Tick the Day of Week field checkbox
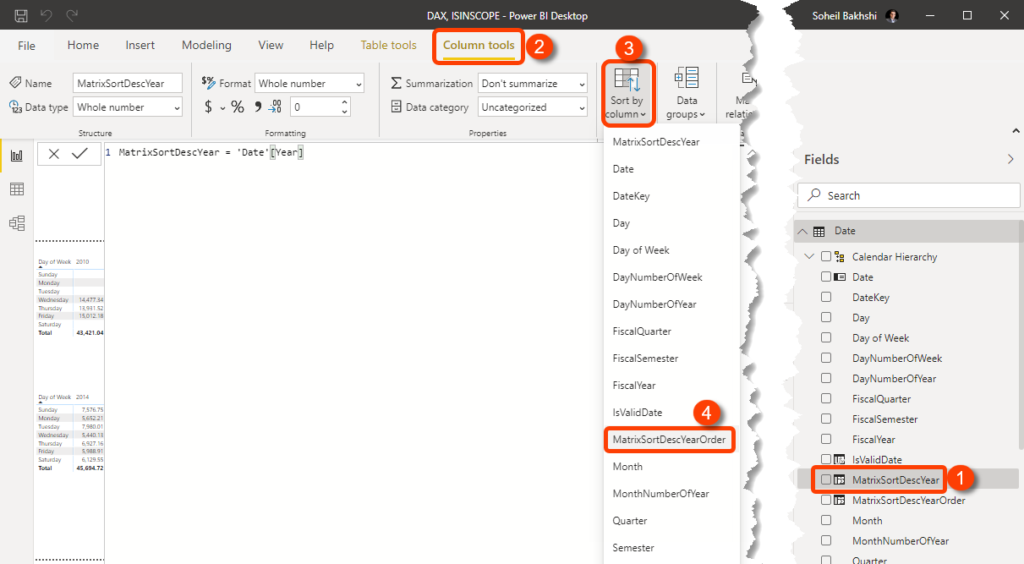 pos(826,337)
